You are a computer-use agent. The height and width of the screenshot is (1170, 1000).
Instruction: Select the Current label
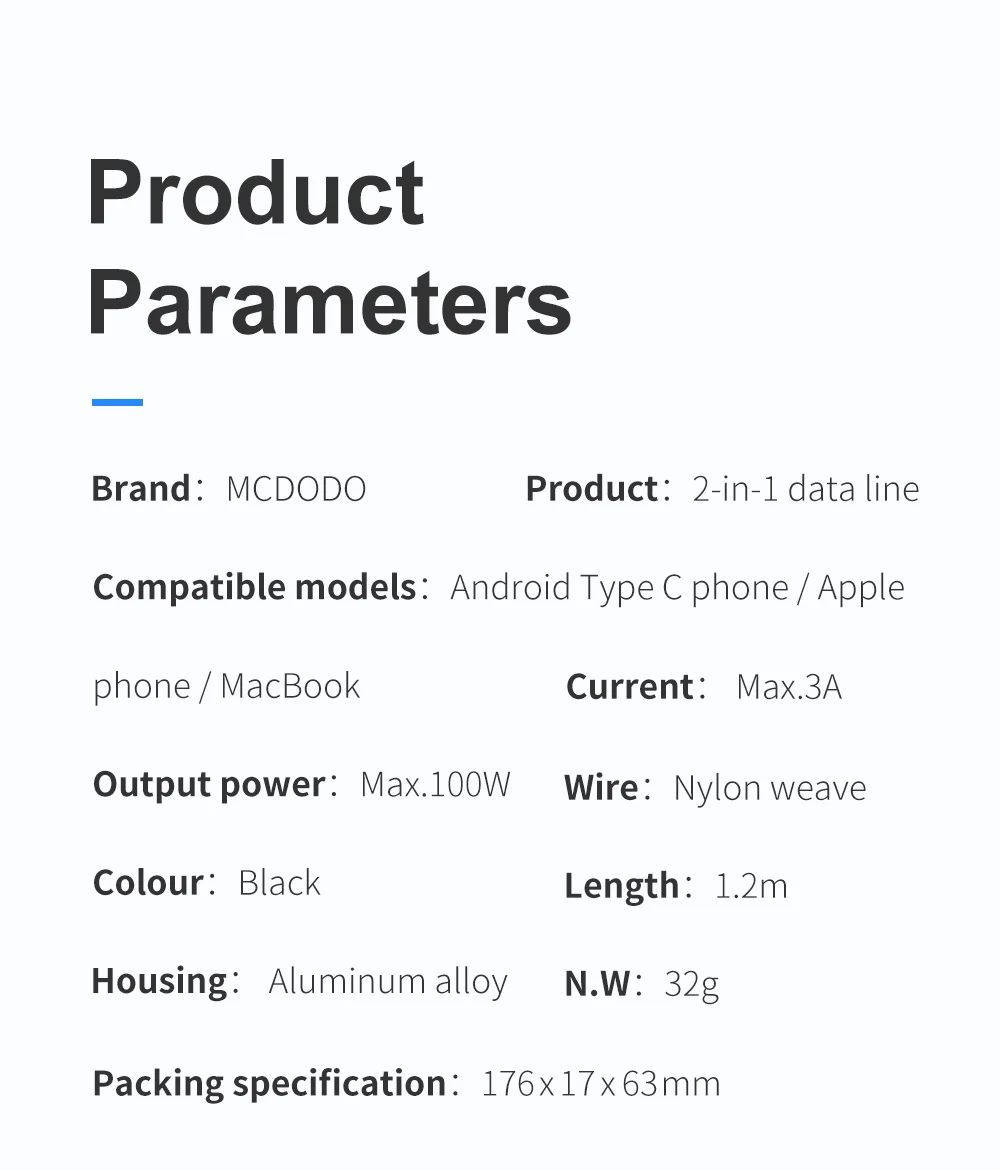629,686
